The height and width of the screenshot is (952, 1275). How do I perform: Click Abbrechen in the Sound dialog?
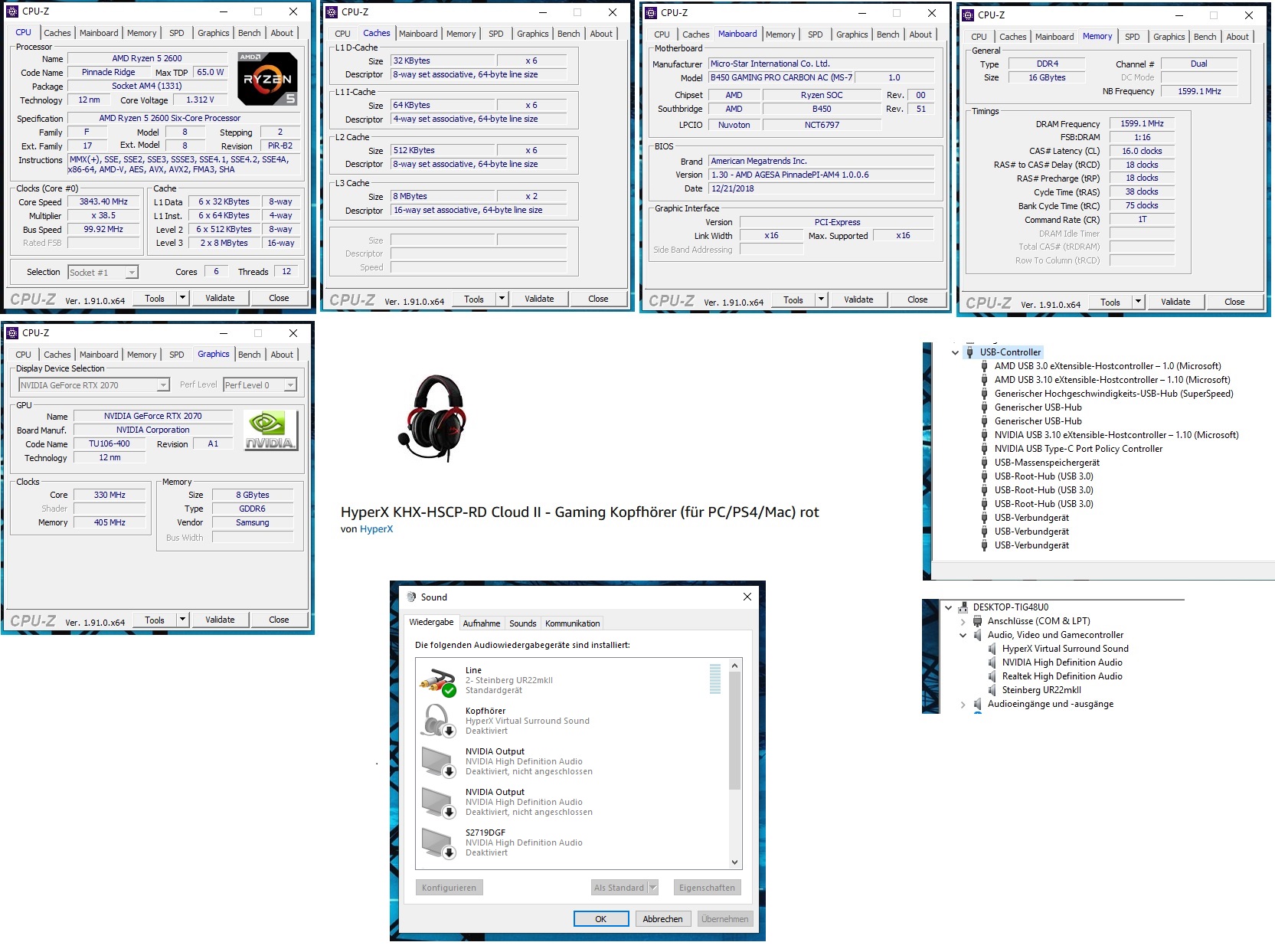[662, 919]
